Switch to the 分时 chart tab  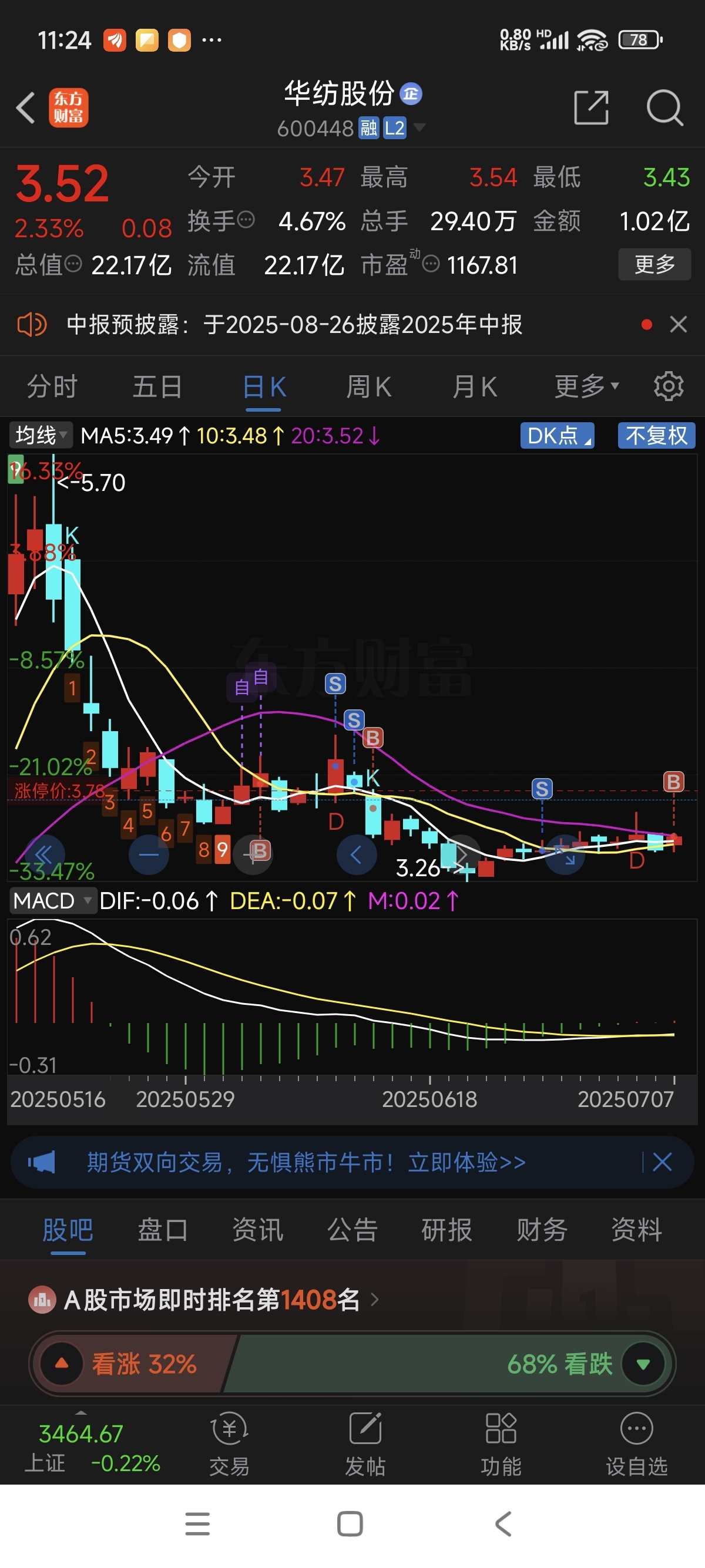pyautogui.click(x=52, y=386)
